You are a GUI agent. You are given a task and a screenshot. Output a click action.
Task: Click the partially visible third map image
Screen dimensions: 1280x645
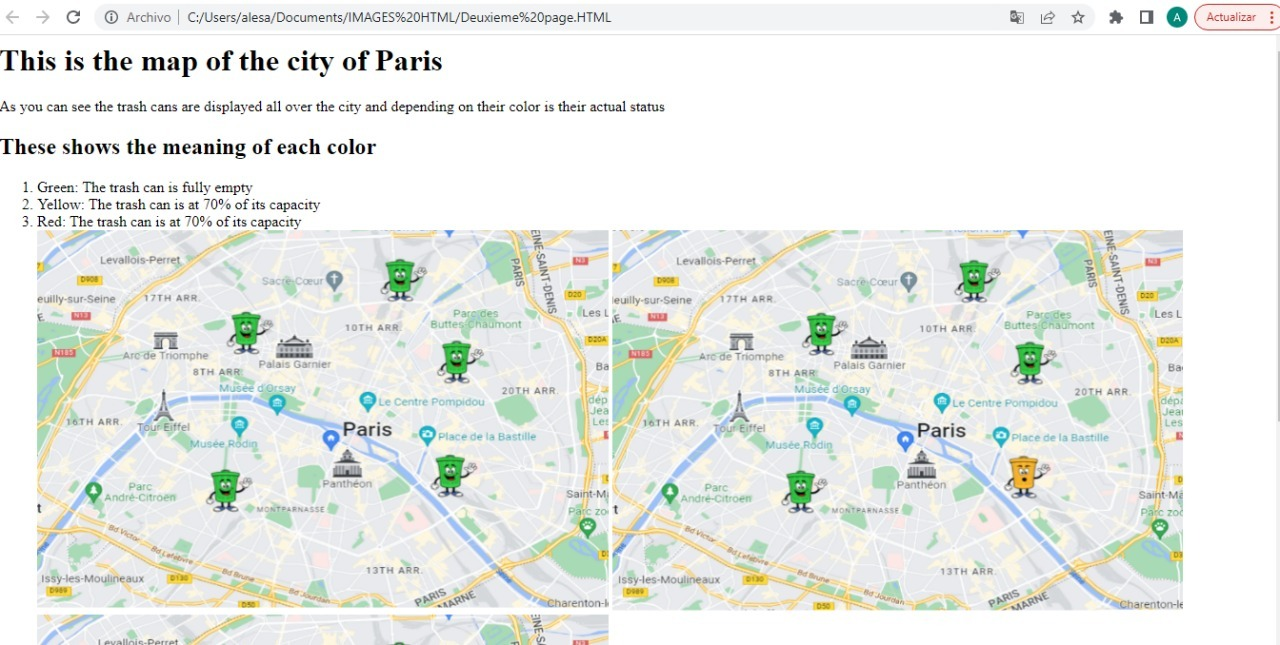coord(323,630)
